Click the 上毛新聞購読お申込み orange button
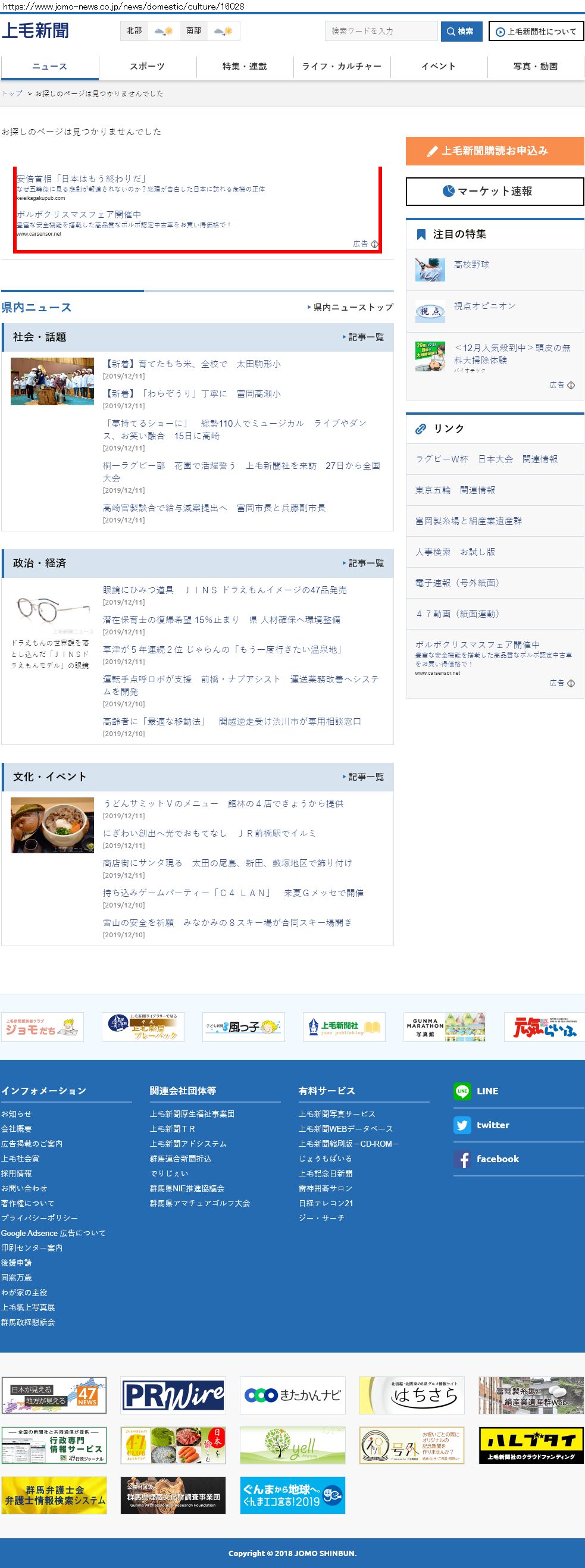The width and height of the screenshot is (585, 1568). pyautogui.click(x=495, y=151)
